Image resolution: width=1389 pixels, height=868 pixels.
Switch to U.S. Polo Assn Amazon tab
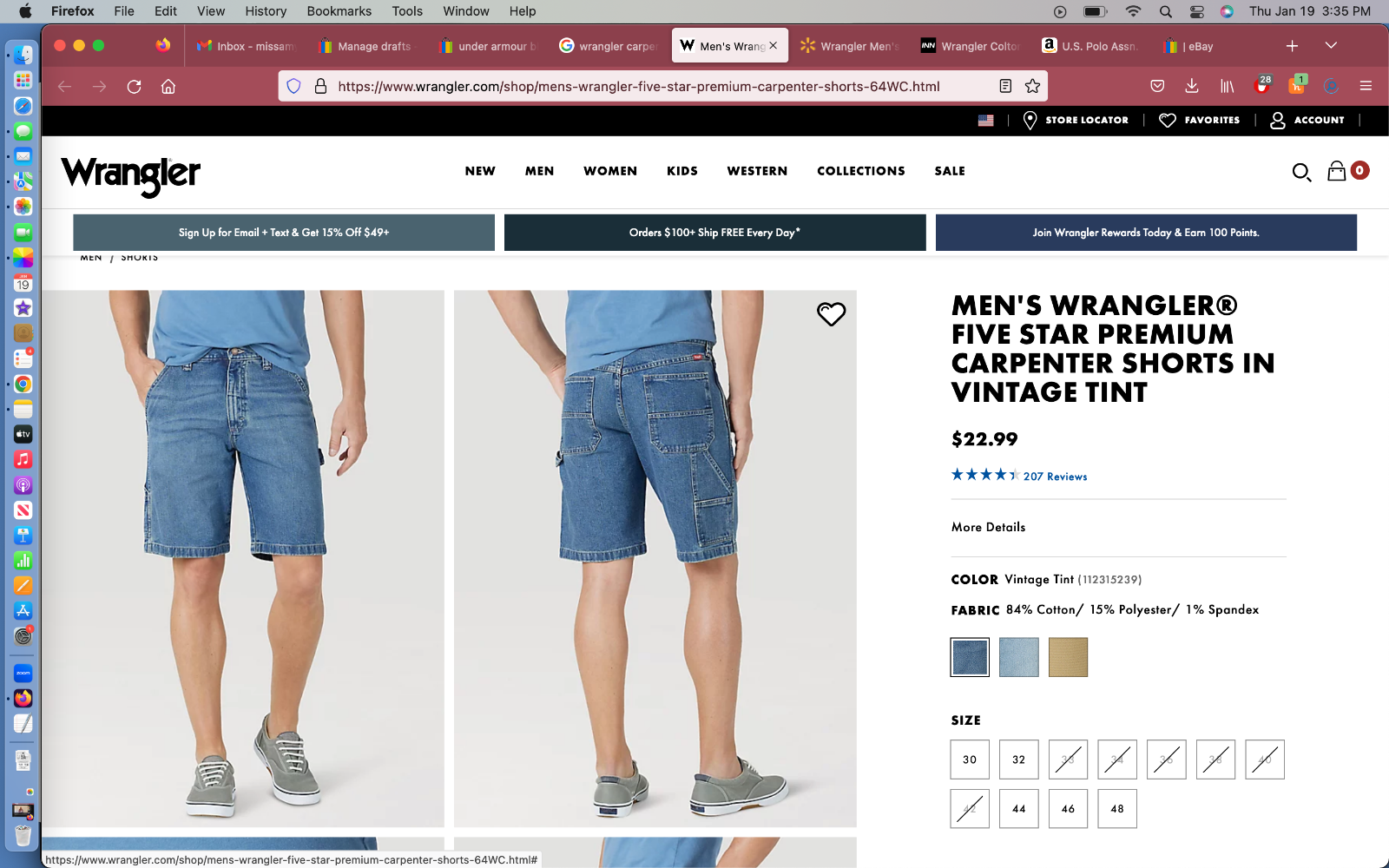pos(1091,46)
